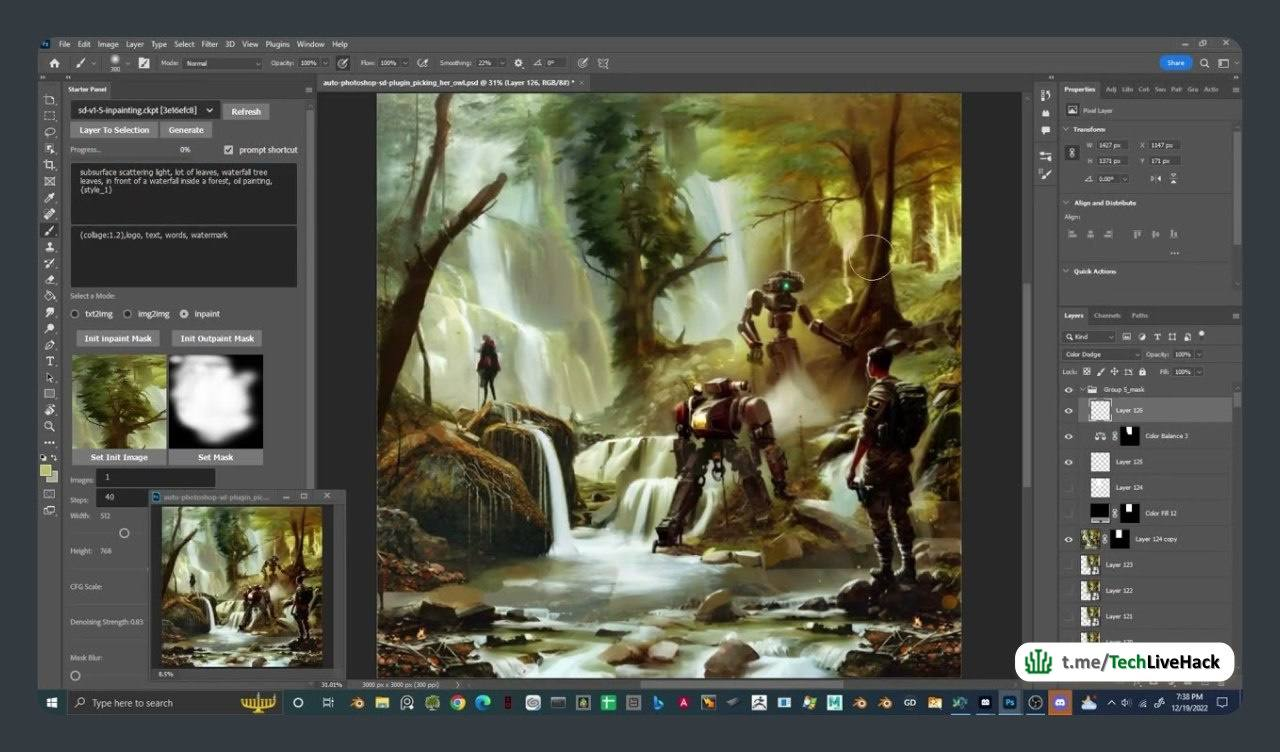Click the foreground color swatch

(x=47, y=470)
